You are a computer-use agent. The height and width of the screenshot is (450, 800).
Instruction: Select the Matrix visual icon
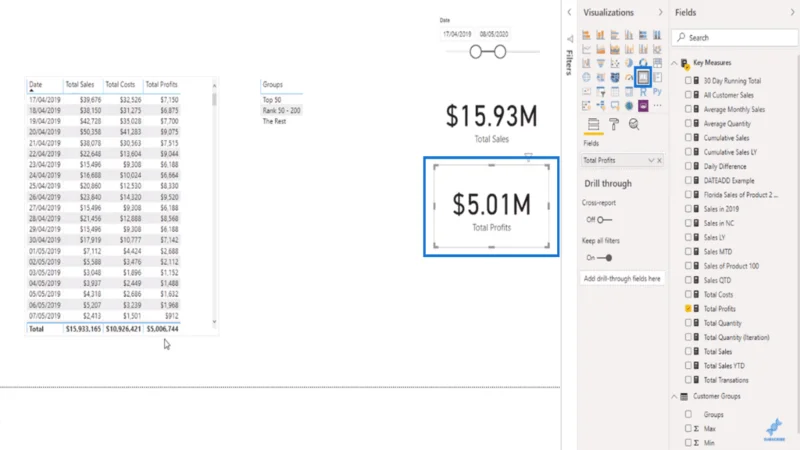629,92
